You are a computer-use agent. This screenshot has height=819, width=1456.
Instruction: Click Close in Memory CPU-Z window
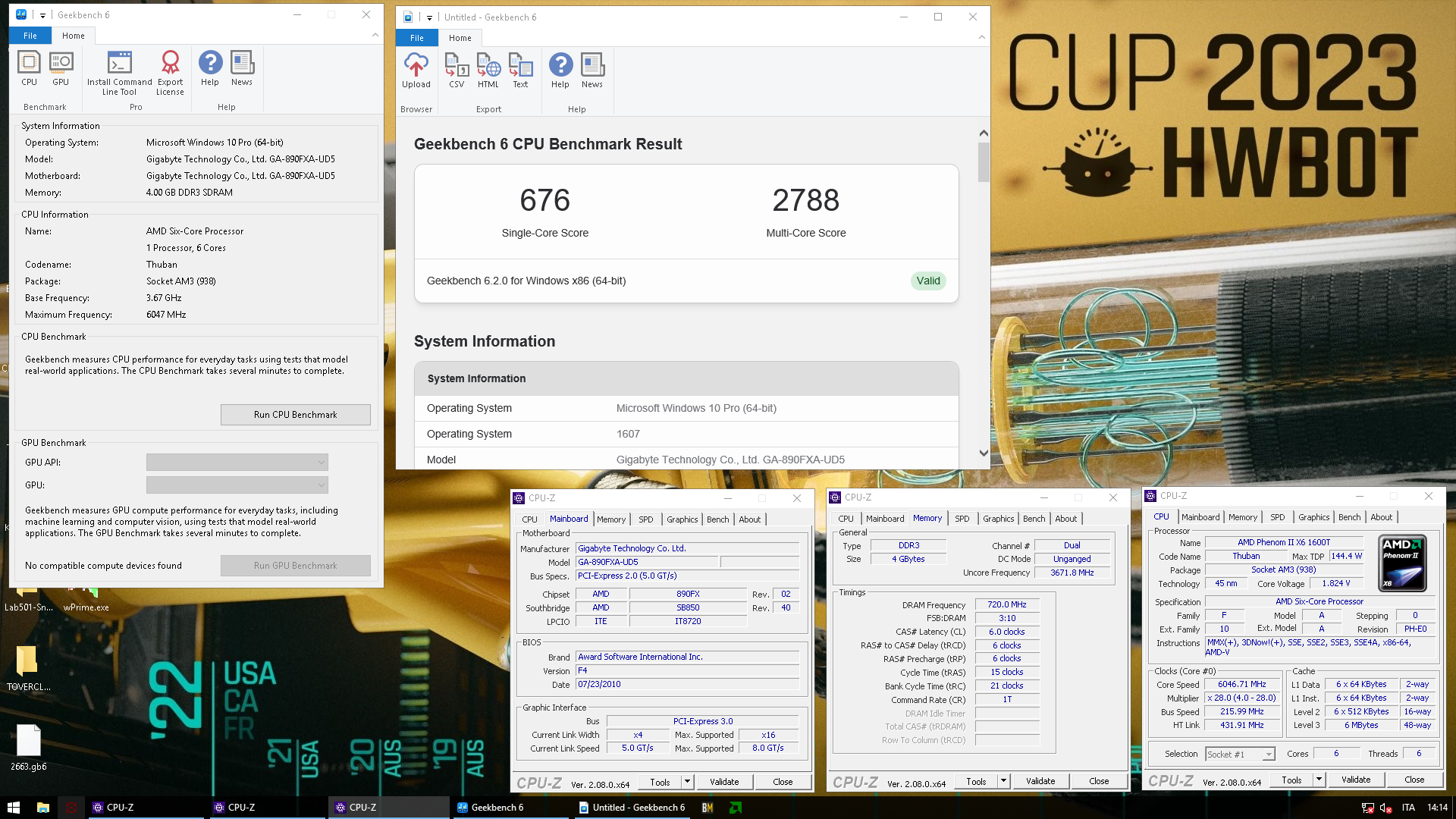[1099, 781]
